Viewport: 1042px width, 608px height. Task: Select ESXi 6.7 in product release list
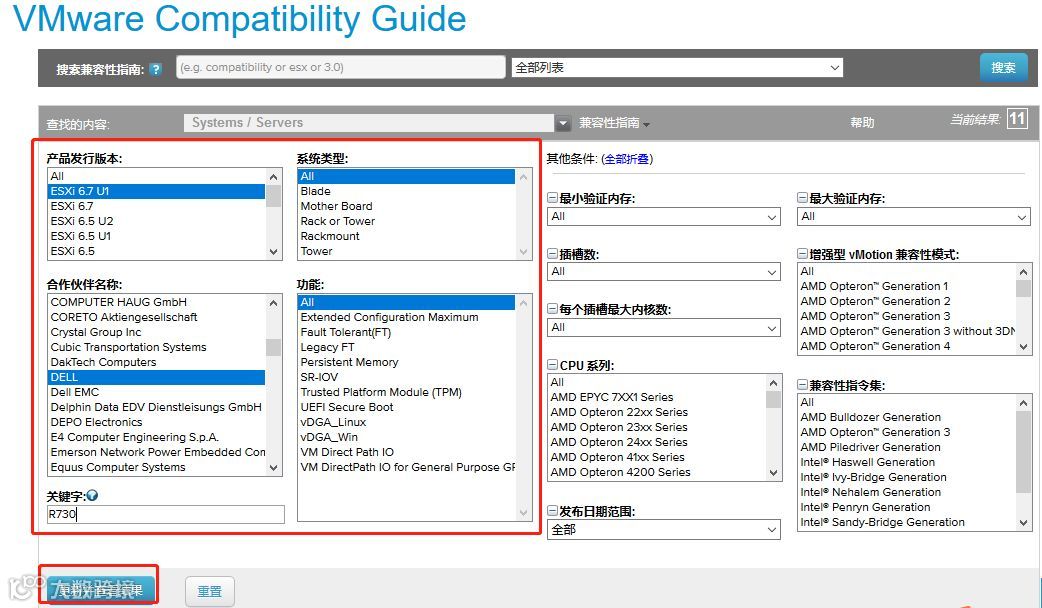coord(157,206)
